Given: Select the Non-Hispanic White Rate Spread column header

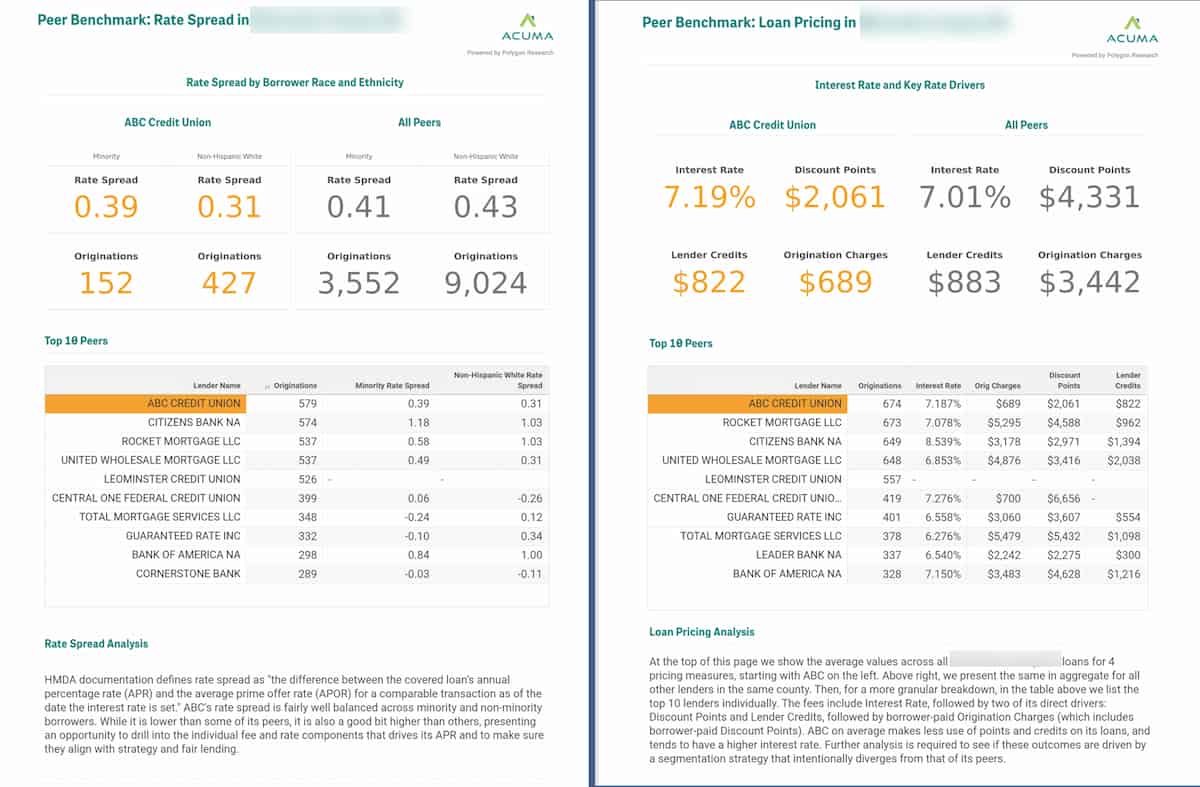Looking at the screenshot, I should (x=498, y=380).
